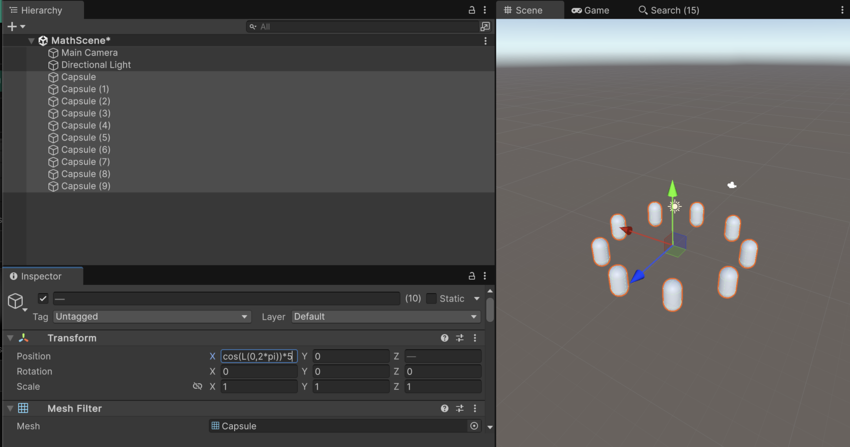Image resolution: width=850 pixels, height=447 pixels.
Task: Click the Transform preset selector icon
Action: coord(460,338)
